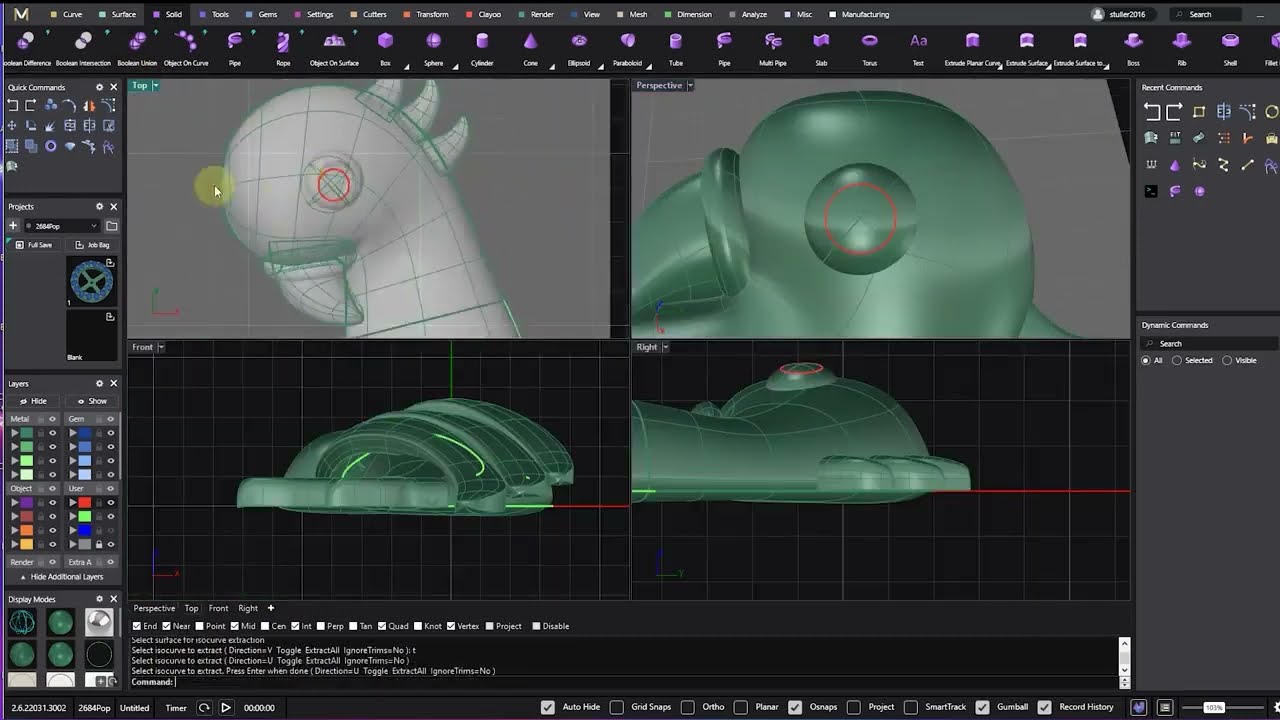Screen dimensions: 1280x720
Task: Select the Boolean Union tool
Action: pos(137,49)
